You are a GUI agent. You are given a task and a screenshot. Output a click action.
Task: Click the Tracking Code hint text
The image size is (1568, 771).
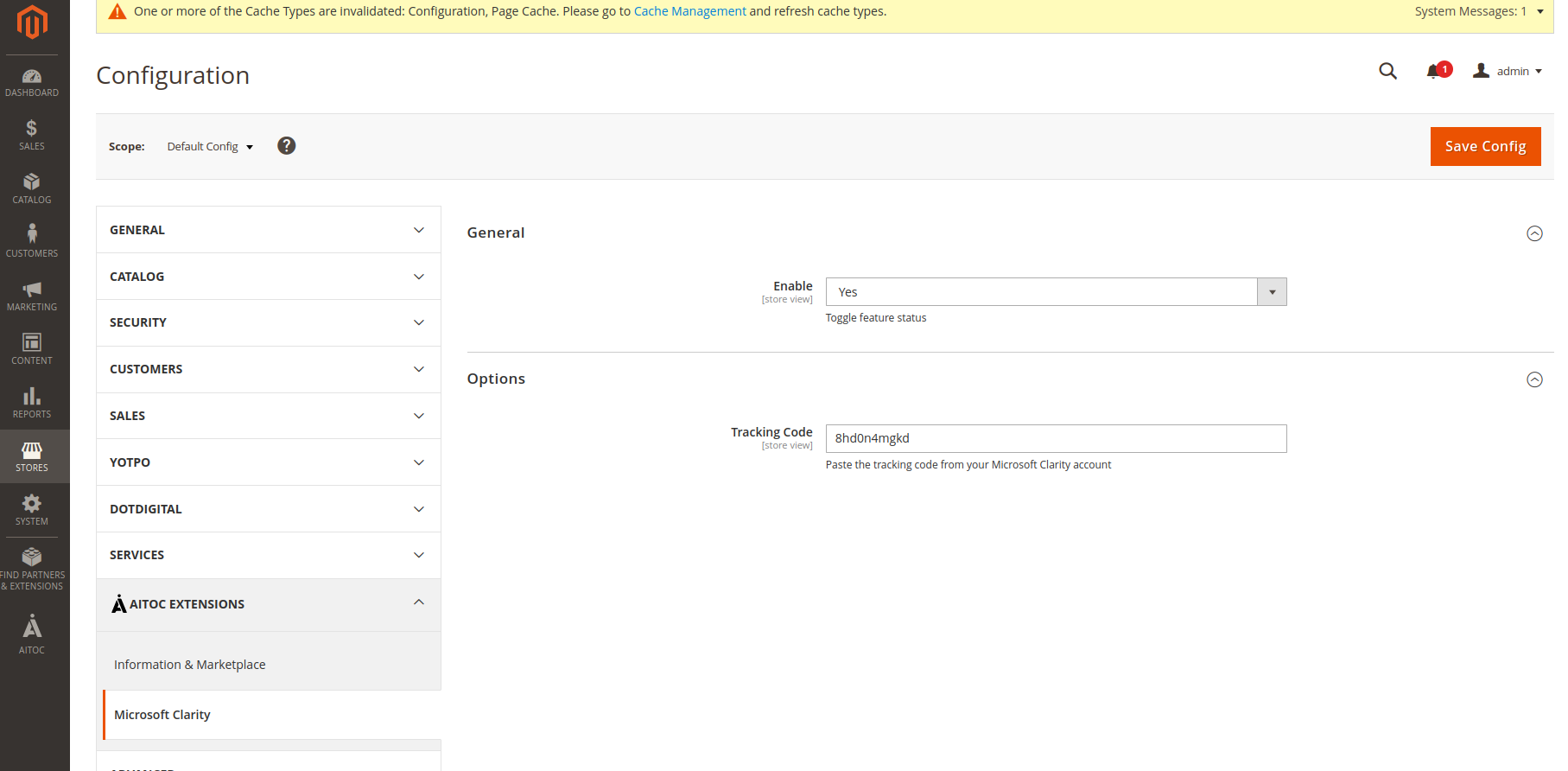tap(968, 465)
